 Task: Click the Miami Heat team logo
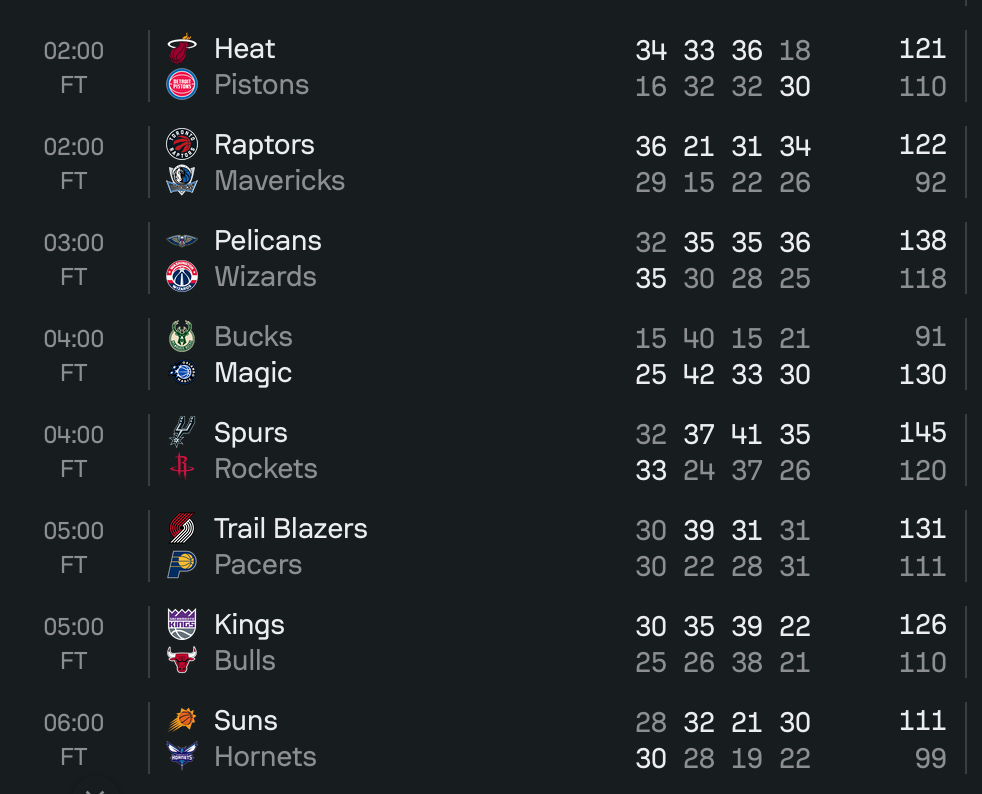[182, 49]
